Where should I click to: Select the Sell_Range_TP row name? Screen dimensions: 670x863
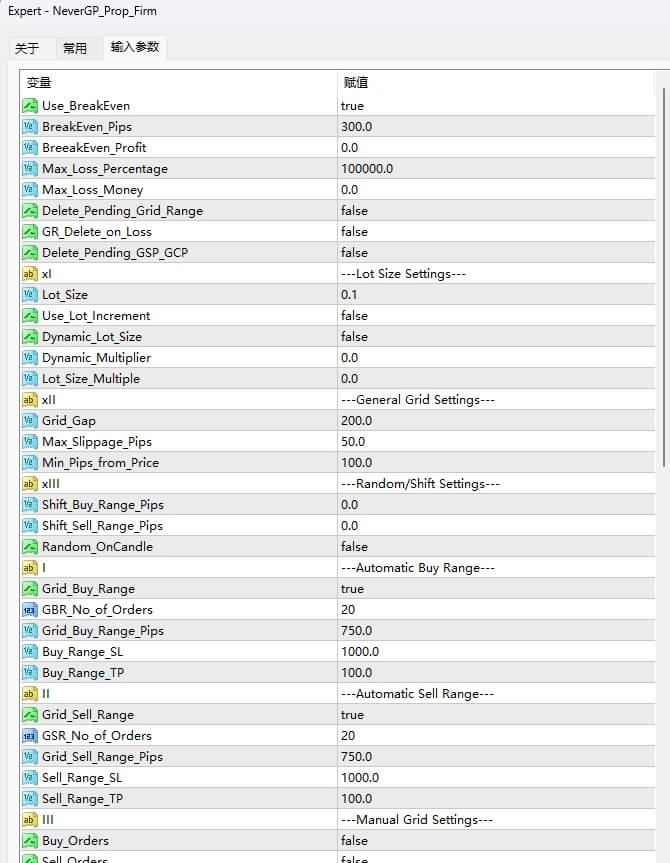pos(83,799)
